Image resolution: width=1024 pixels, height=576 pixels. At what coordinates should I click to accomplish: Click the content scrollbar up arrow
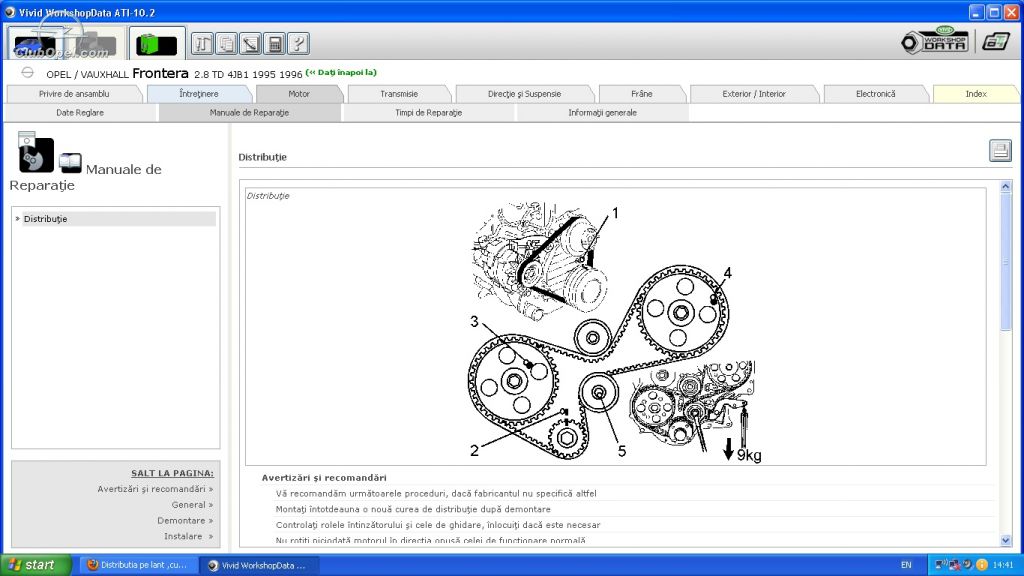click(1006, 187)
